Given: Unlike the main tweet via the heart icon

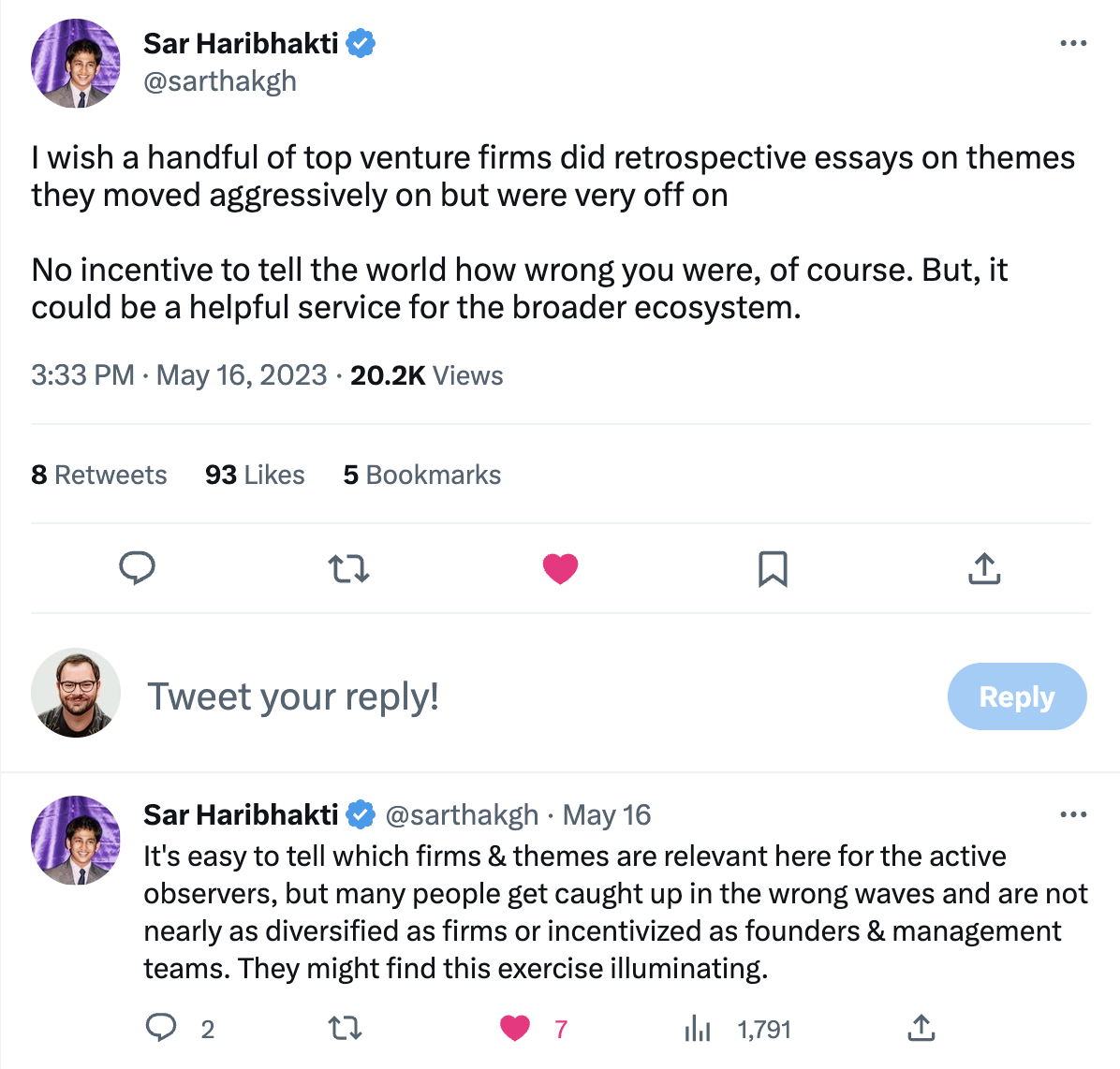Looking at the screenshot, I should tap(560, 568).
